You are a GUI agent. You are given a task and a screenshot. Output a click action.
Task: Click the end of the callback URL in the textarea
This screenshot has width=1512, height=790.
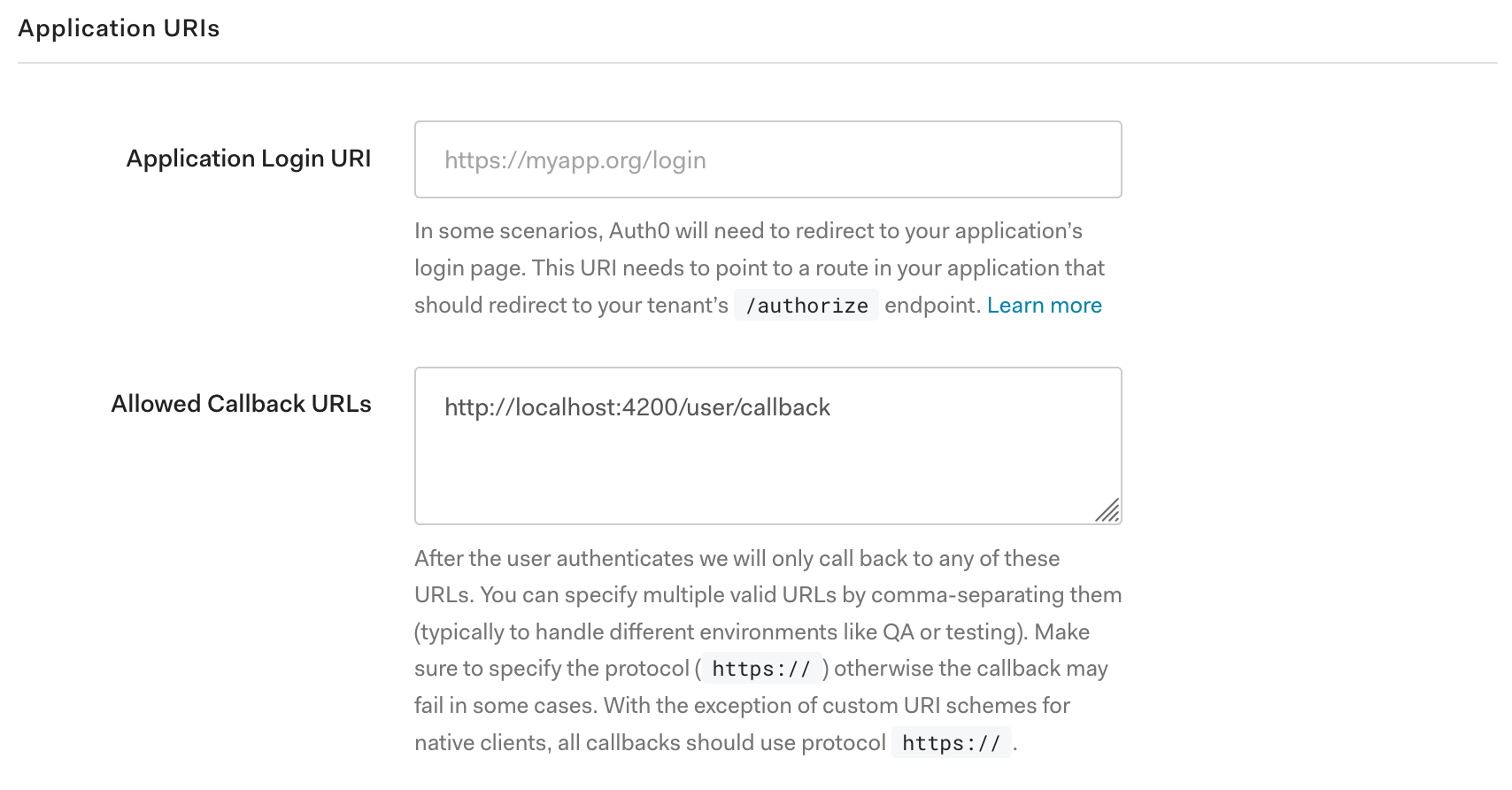(832, 407)
